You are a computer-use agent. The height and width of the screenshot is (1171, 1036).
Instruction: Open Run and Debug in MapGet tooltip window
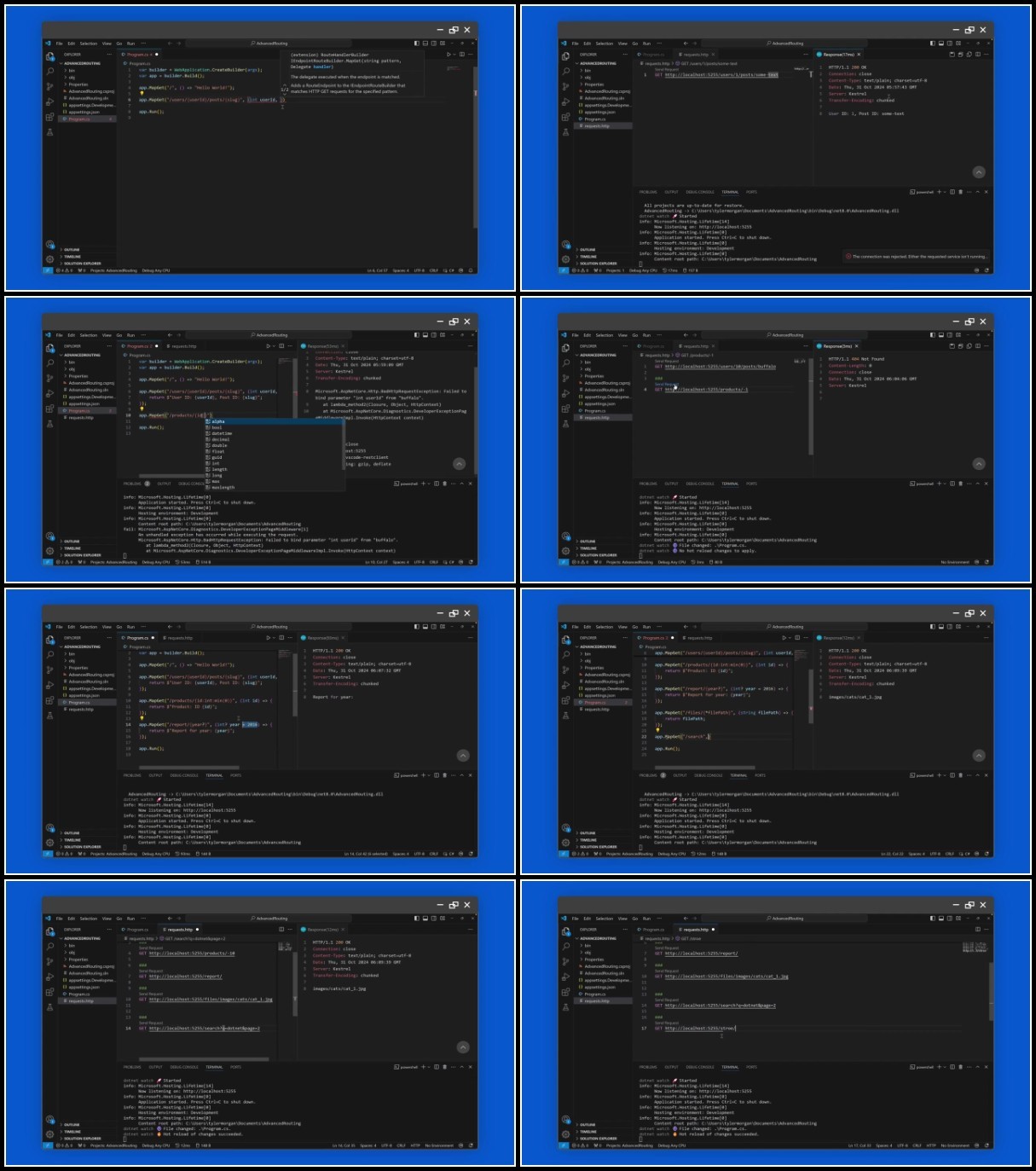coord(49,101)
